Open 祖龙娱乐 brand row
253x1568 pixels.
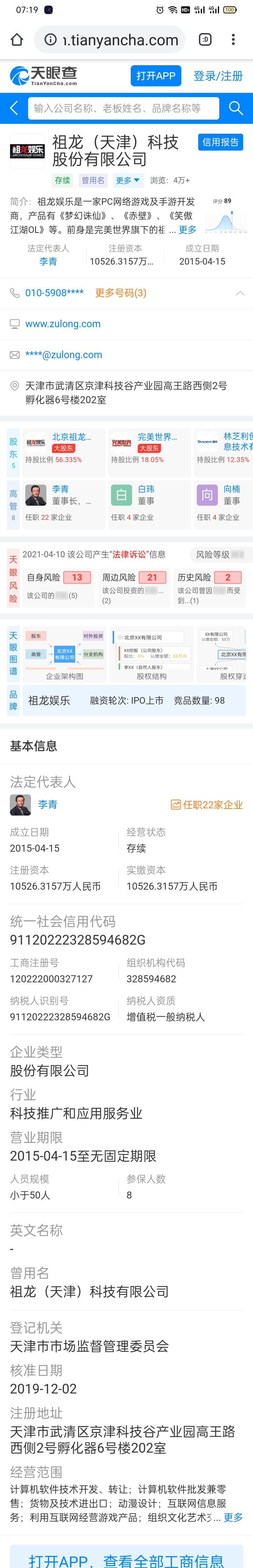point(134,701)
